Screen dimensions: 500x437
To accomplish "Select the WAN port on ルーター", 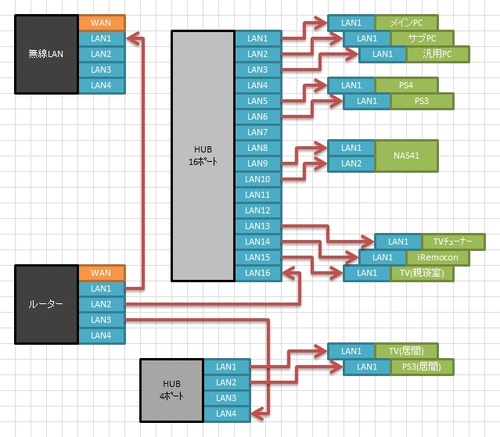I will pyautogui.click(x=102, y=273).
